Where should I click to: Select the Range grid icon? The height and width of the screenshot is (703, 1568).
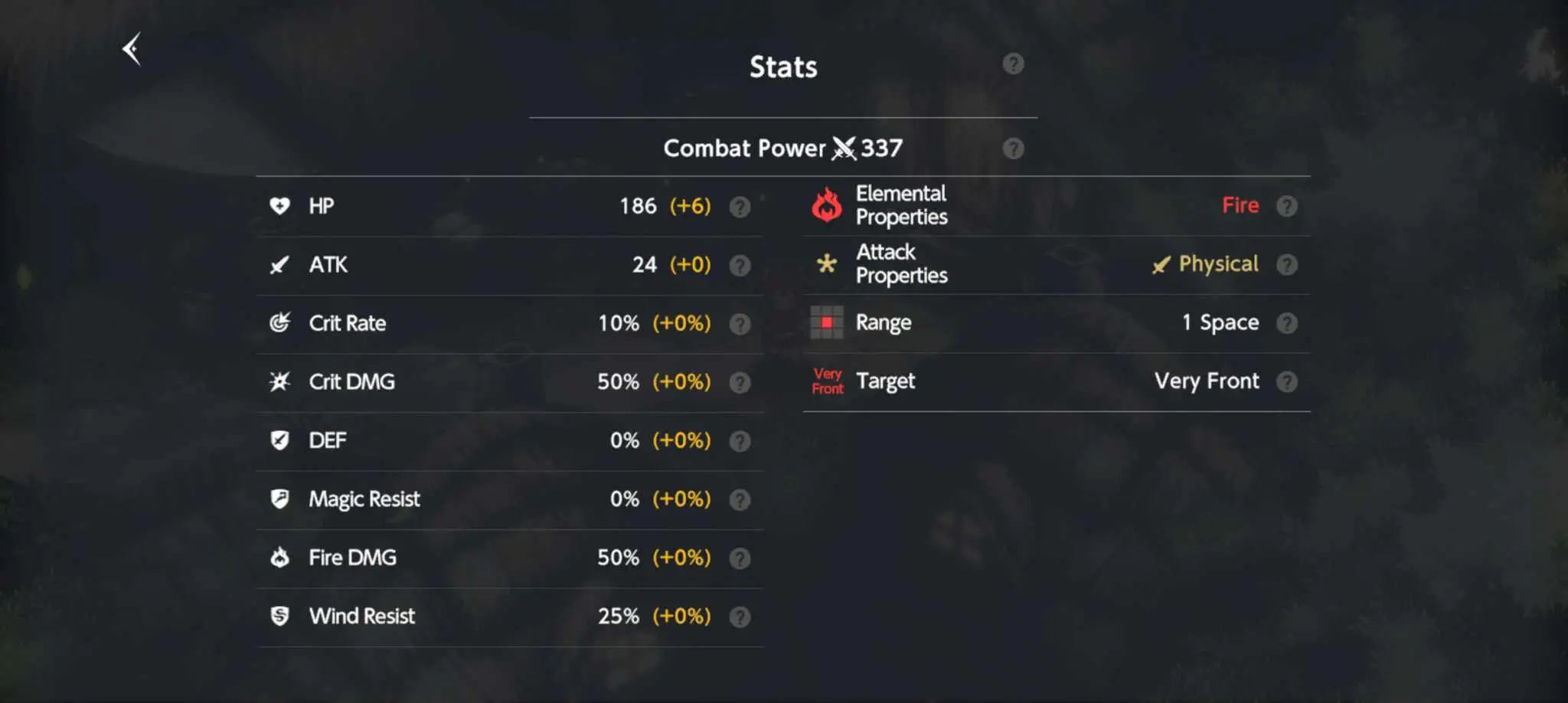pos(827,322)
